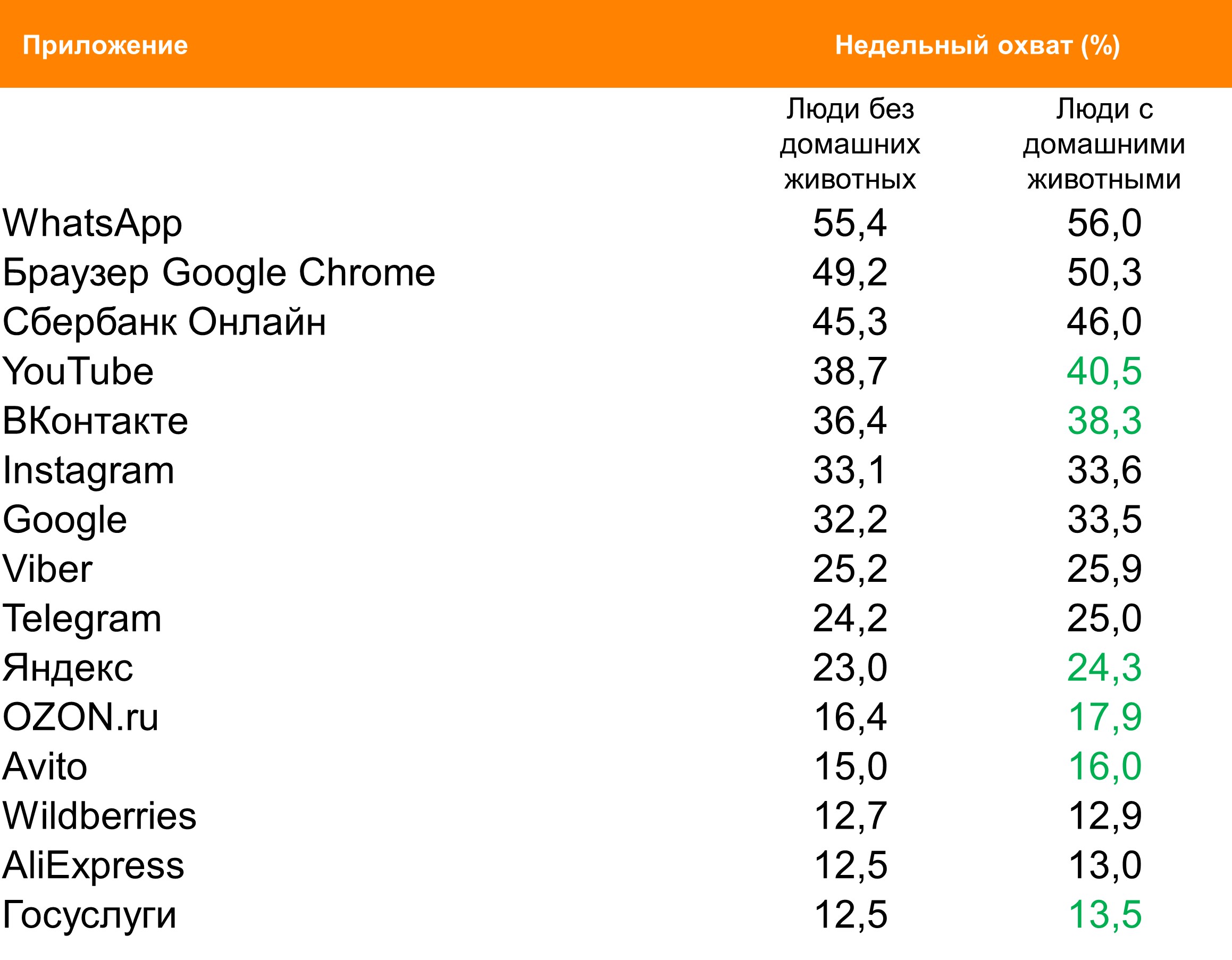The image size is (1232, 960).
Task: Select the OZON.ru row label
Action: click(x=80, y=717)
